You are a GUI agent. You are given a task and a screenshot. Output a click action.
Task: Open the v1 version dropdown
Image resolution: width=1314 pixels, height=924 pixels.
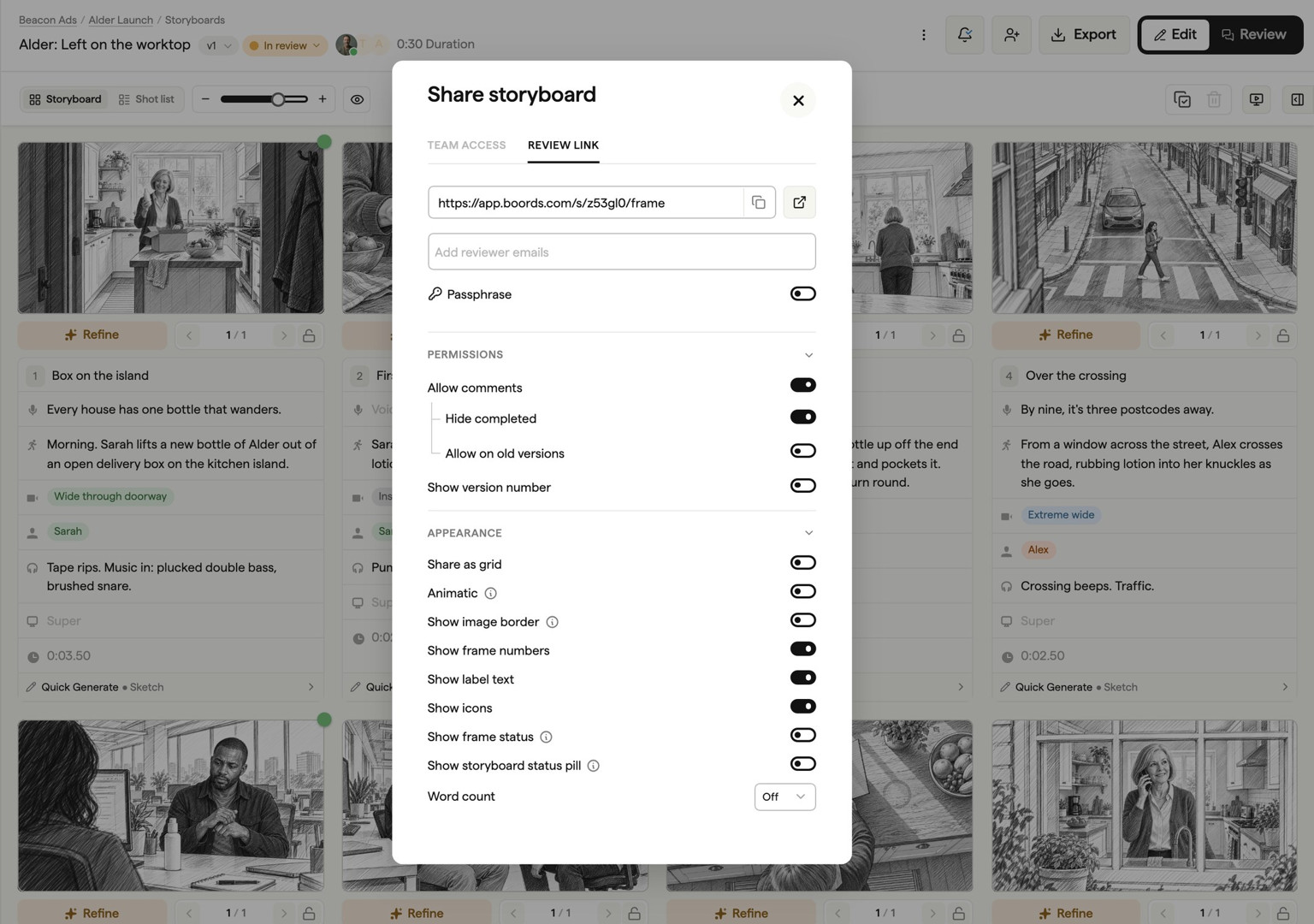point(218,45)
